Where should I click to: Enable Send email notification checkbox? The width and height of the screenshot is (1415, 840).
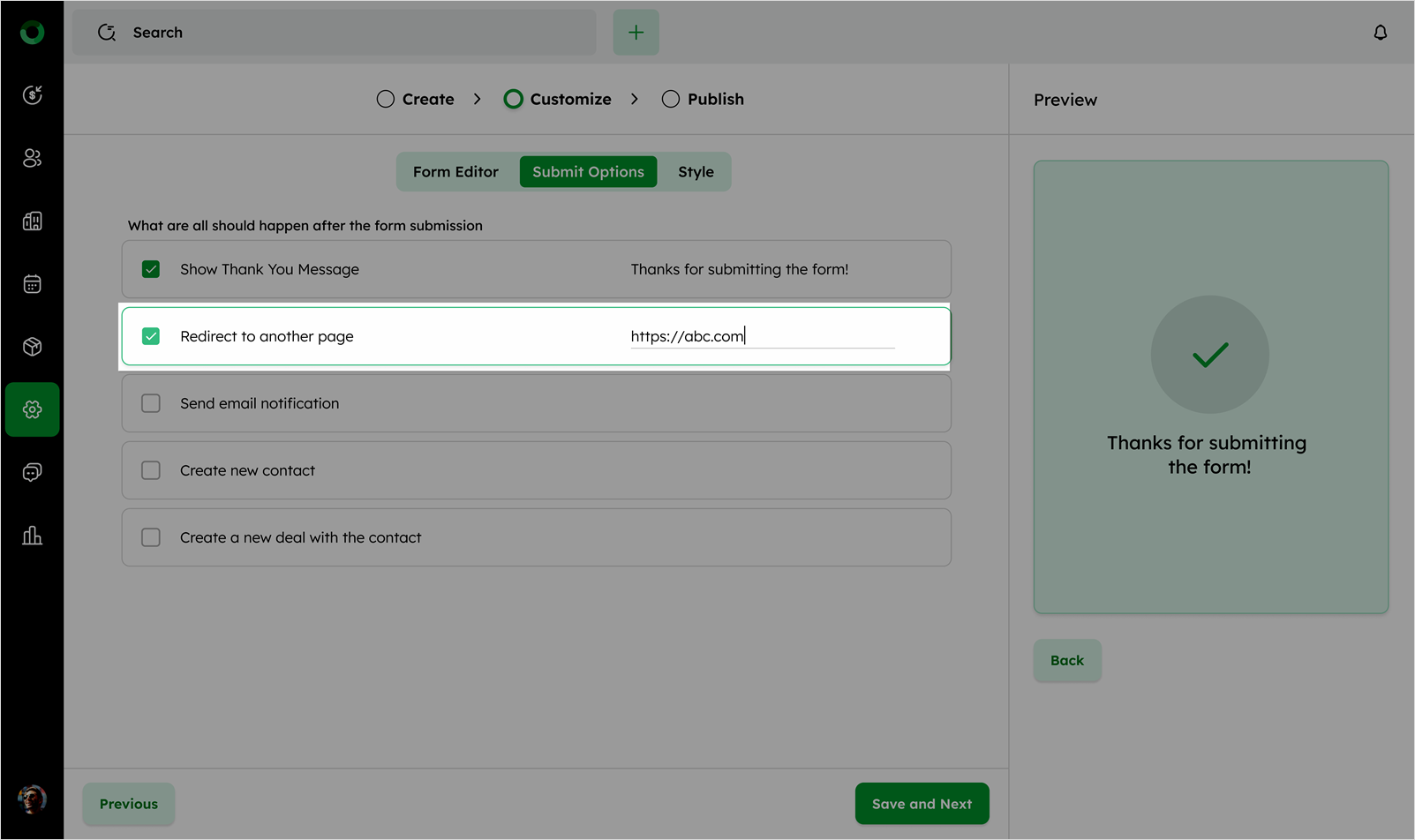coord(151,403)
